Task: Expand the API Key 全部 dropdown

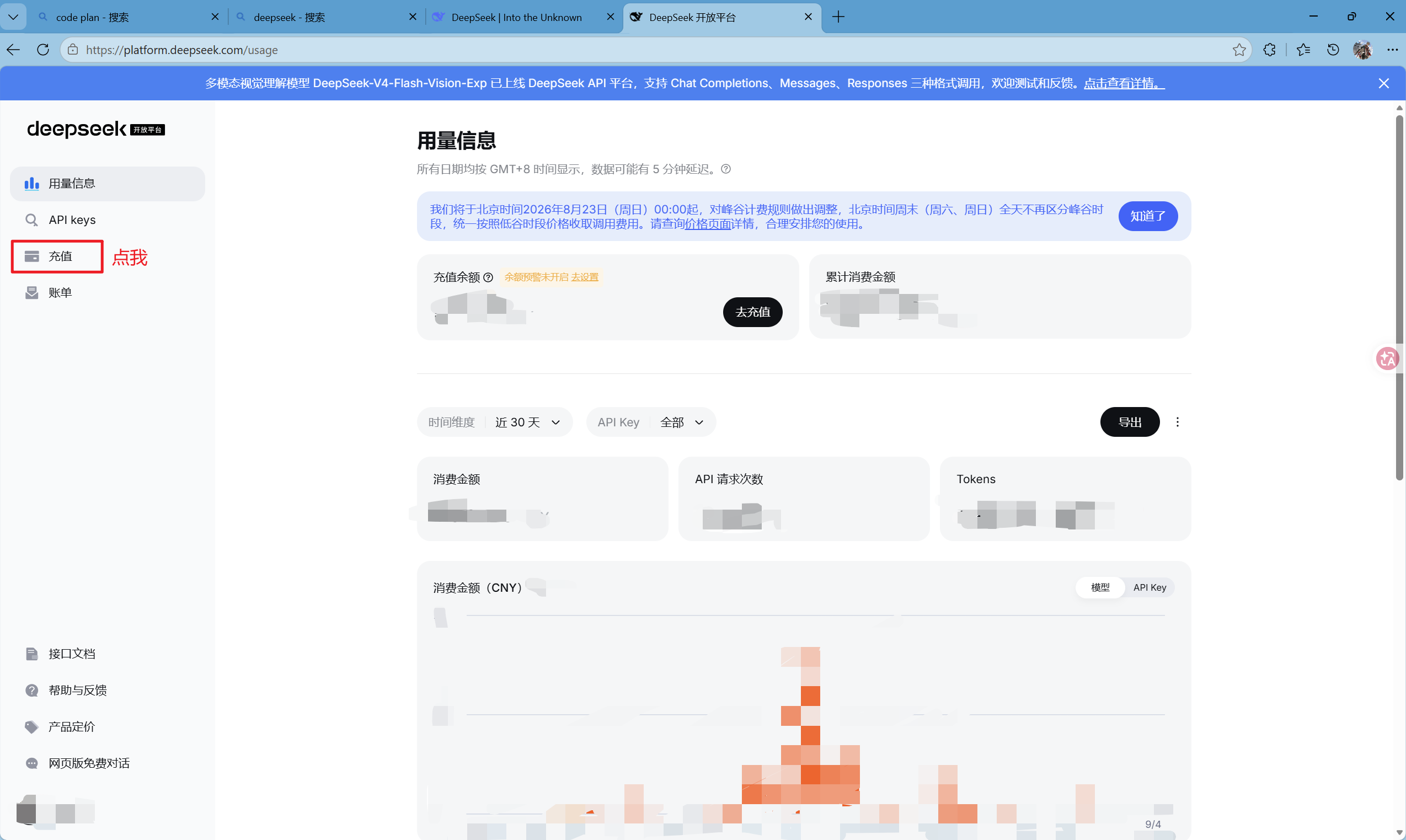Action: point(651,422)
